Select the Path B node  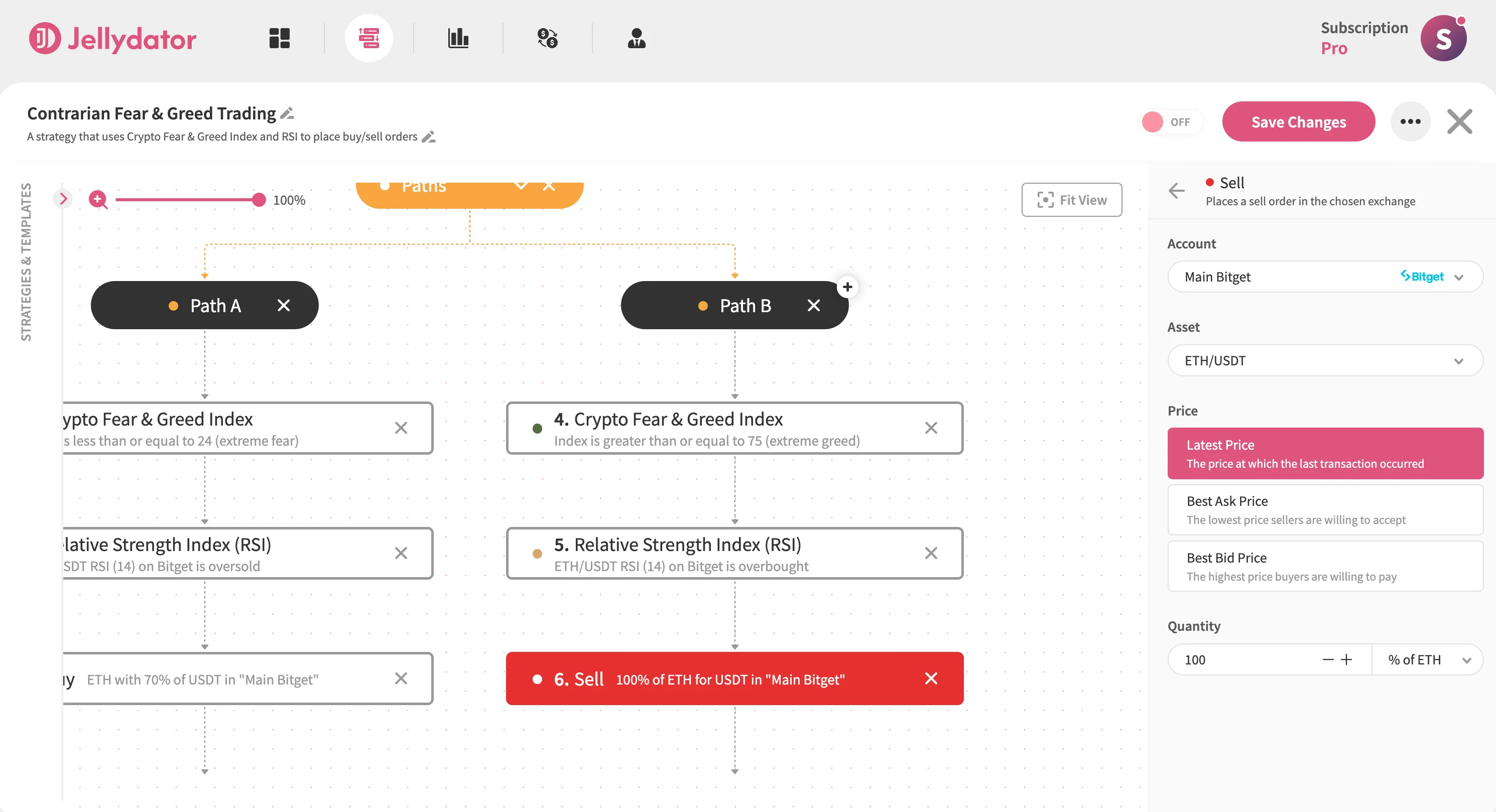734,305
